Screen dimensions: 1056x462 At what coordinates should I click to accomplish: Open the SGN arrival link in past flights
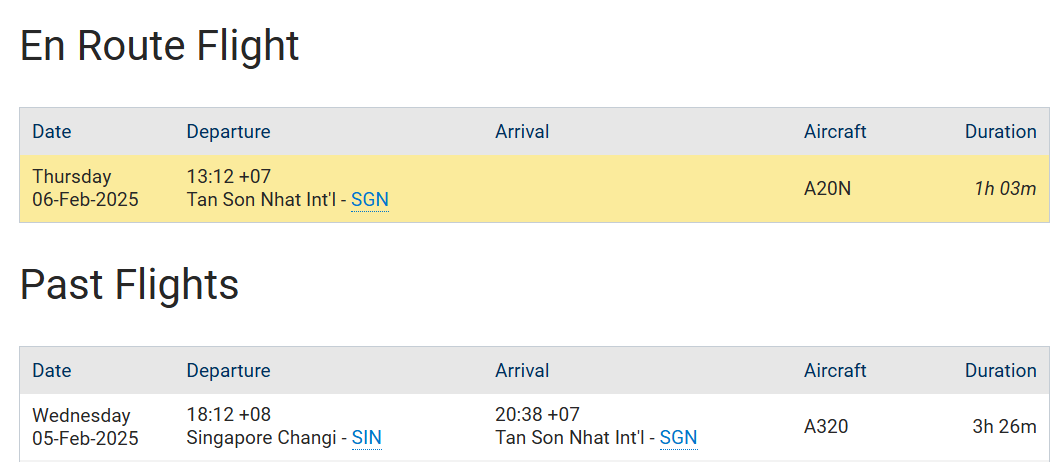678,438
